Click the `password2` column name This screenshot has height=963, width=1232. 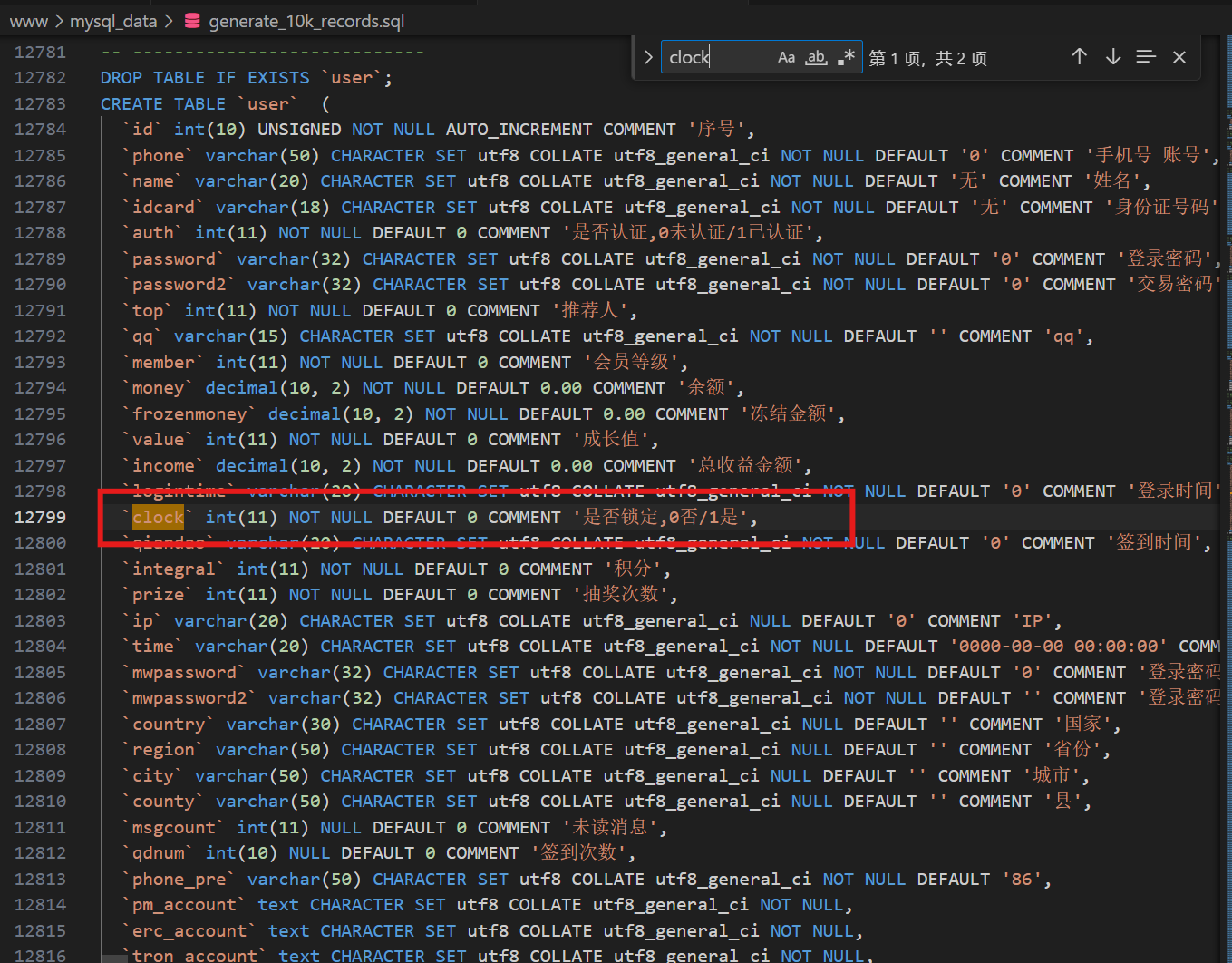pyautogui.click(x=179, y=285)
